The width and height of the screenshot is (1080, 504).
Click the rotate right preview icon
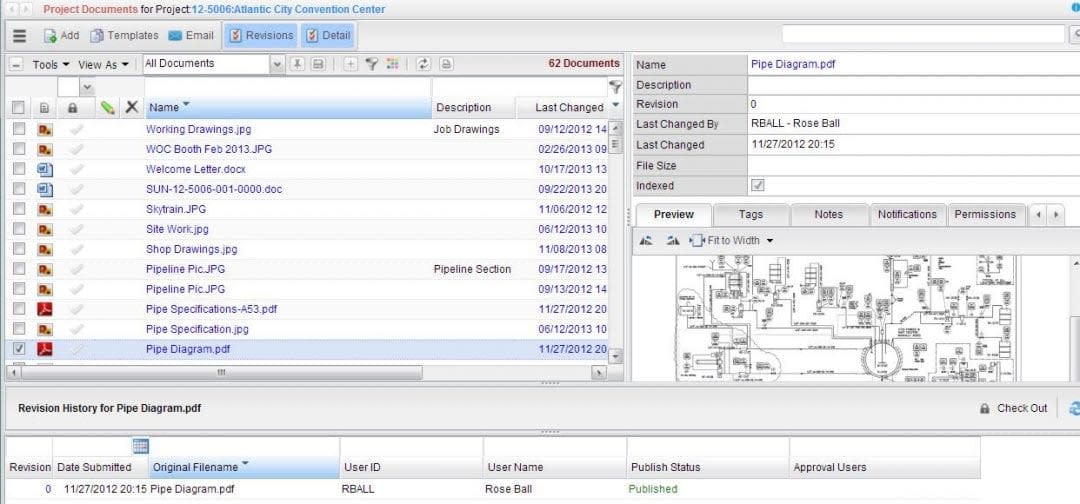[672, 240]
